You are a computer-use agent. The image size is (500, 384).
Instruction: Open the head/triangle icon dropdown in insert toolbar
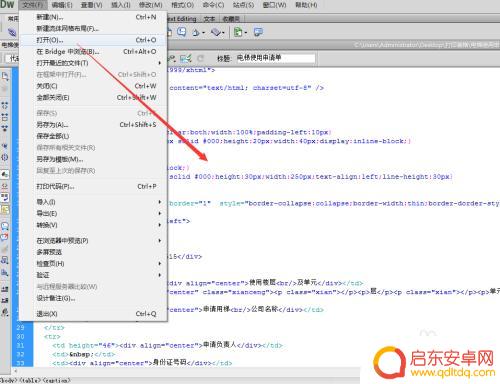point(198,32)
